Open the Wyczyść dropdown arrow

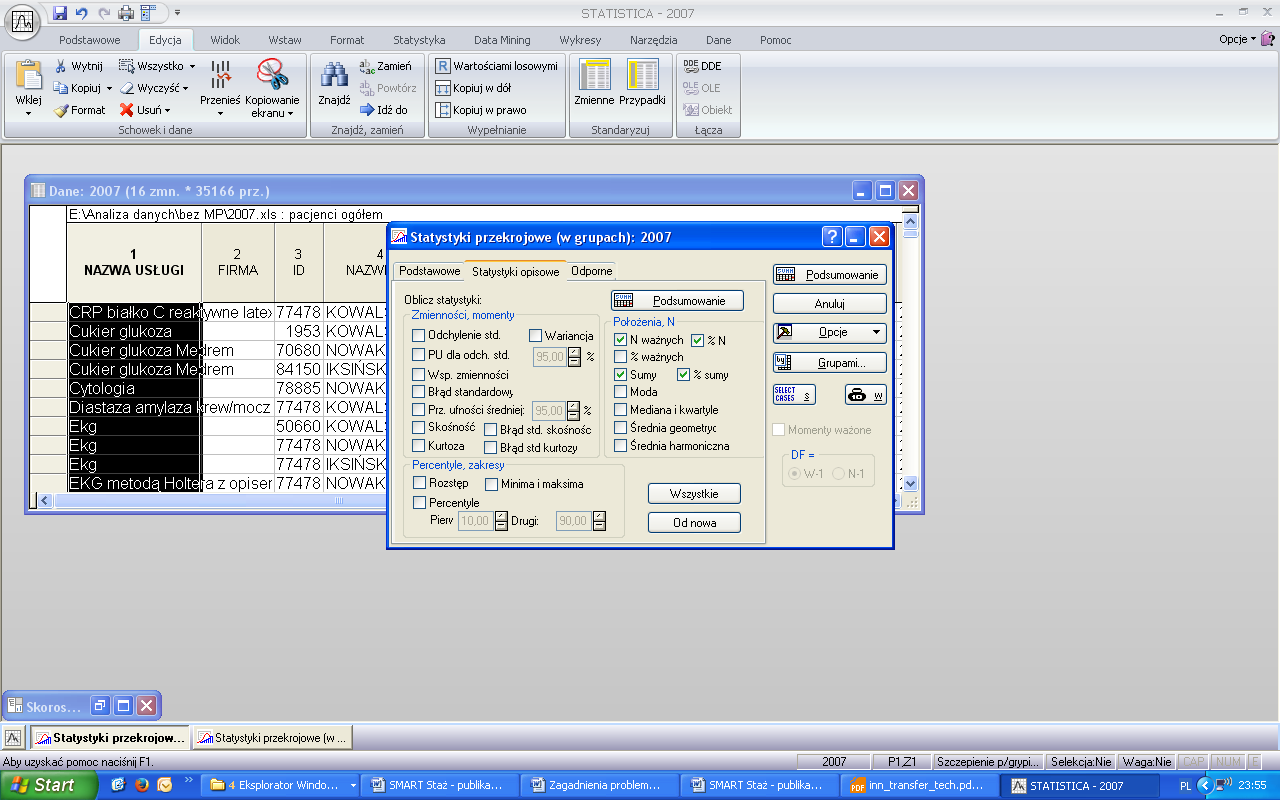[x=185, y=88]
